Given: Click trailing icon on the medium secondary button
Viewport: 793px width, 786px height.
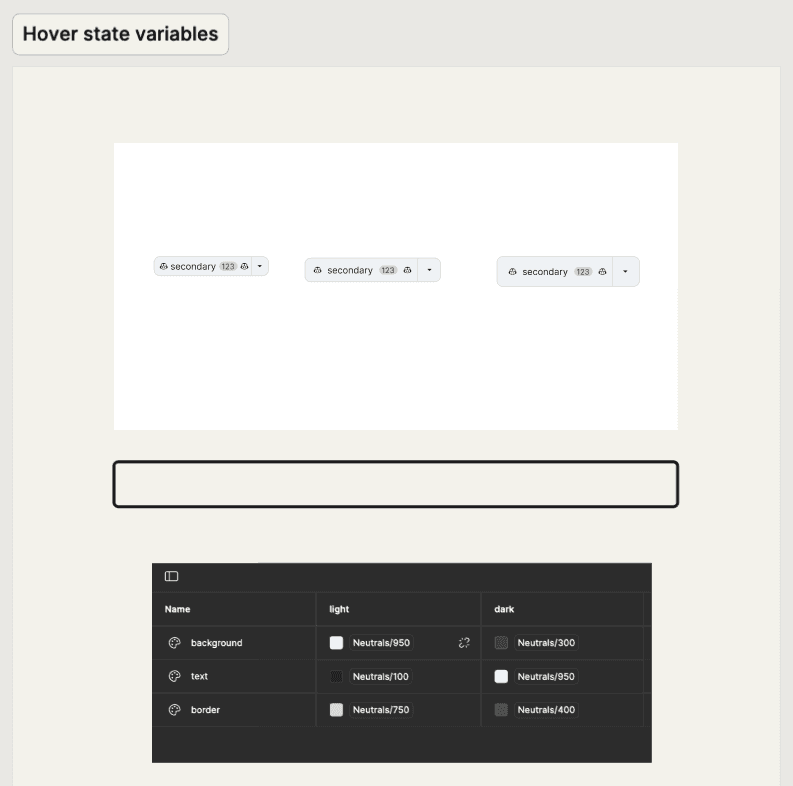Looking at the screenshot, I should pyautogui.click(x=407, y=270).
